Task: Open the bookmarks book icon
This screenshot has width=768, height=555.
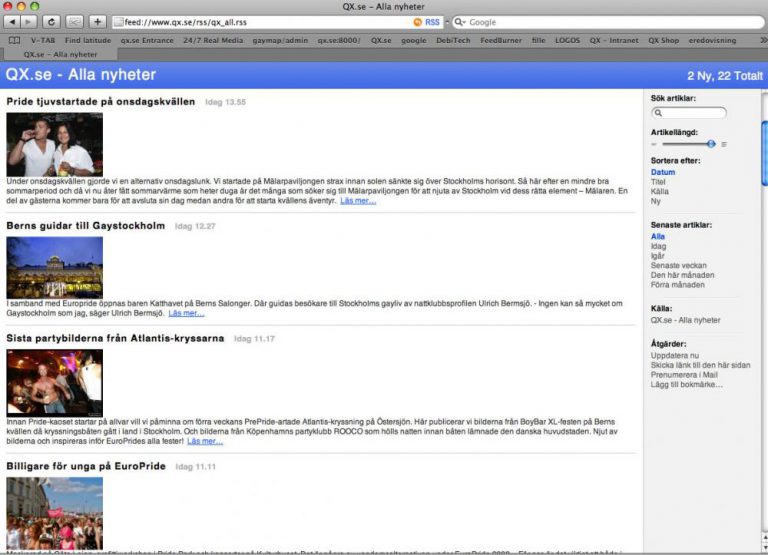Action: [14, 40]
